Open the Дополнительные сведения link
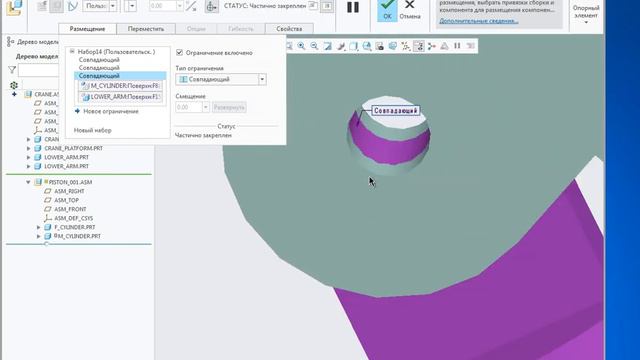The image size is (640, 360). 479,20
